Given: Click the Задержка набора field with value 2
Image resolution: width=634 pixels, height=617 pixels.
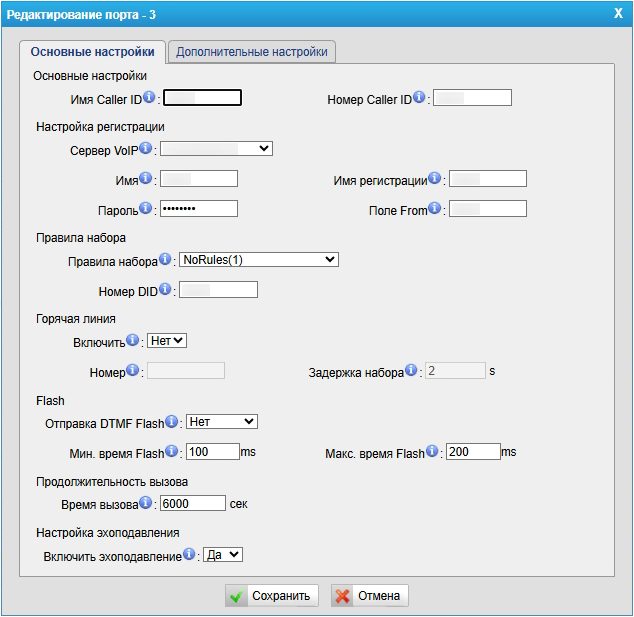Looking at the screenshot, I should (x=455, y=370).
